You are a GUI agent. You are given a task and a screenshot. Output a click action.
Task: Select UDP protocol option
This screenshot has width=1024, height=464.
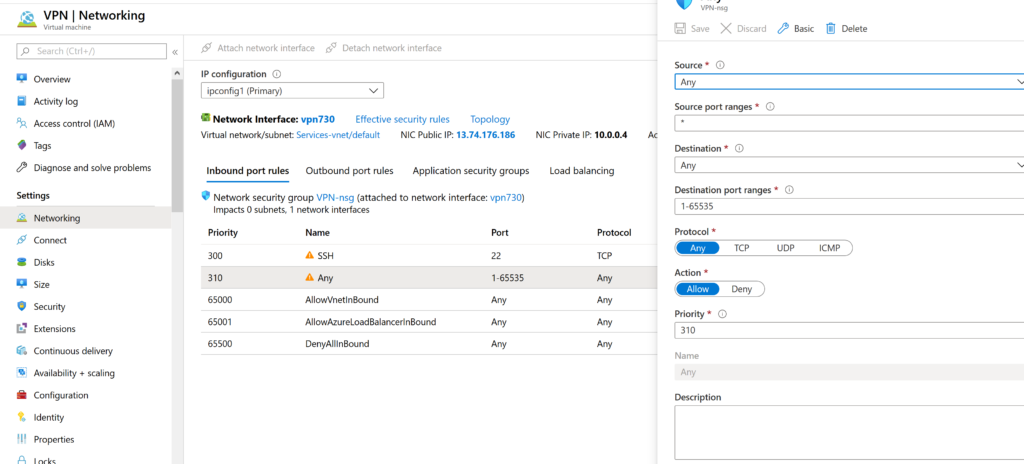click(786, 247)
